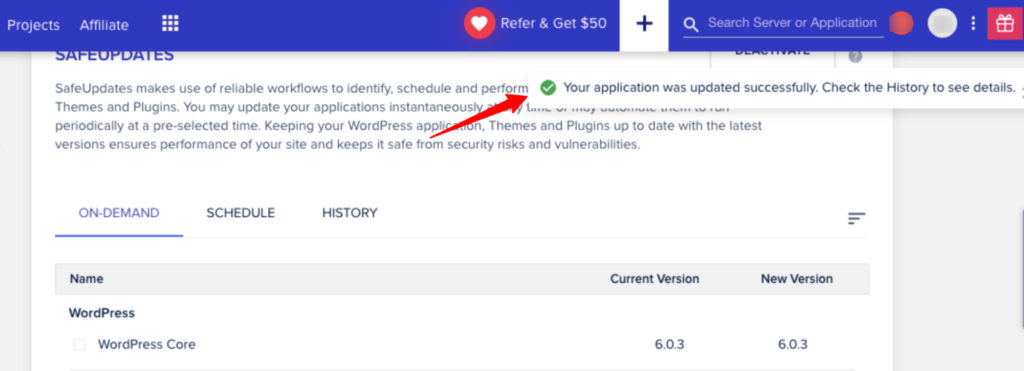Click the green success checkmark icon
1024x371 pixels.
[x=548, y=87]
